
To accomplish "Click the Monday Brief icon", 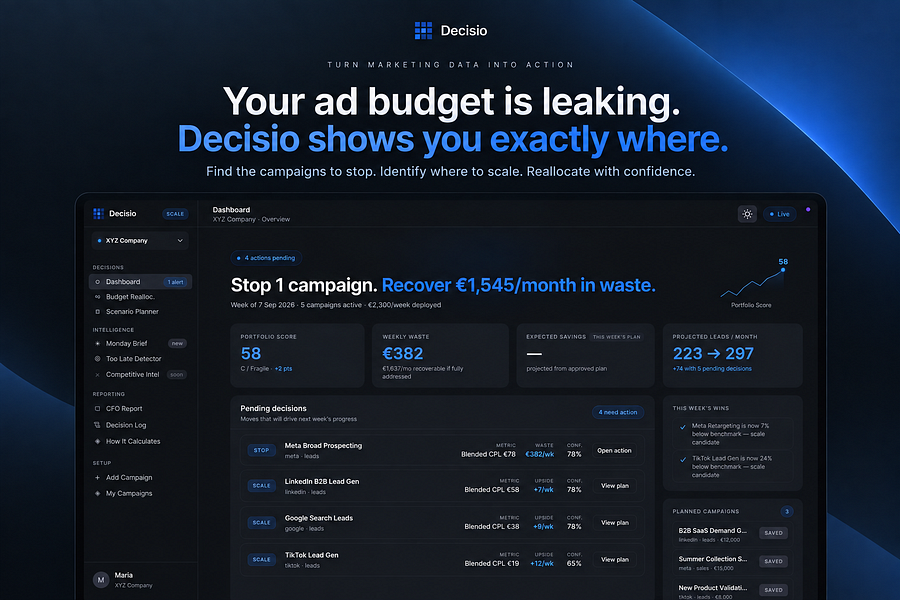I will (x=97, y=343).
